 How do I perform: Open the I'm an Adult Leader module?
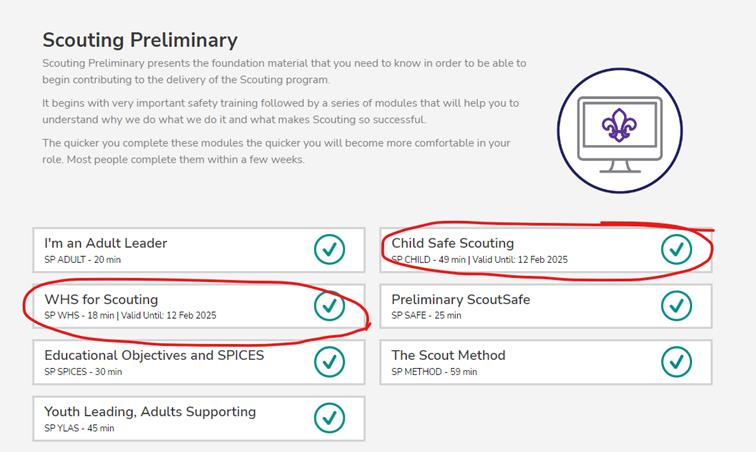click(x=105, y=243)
